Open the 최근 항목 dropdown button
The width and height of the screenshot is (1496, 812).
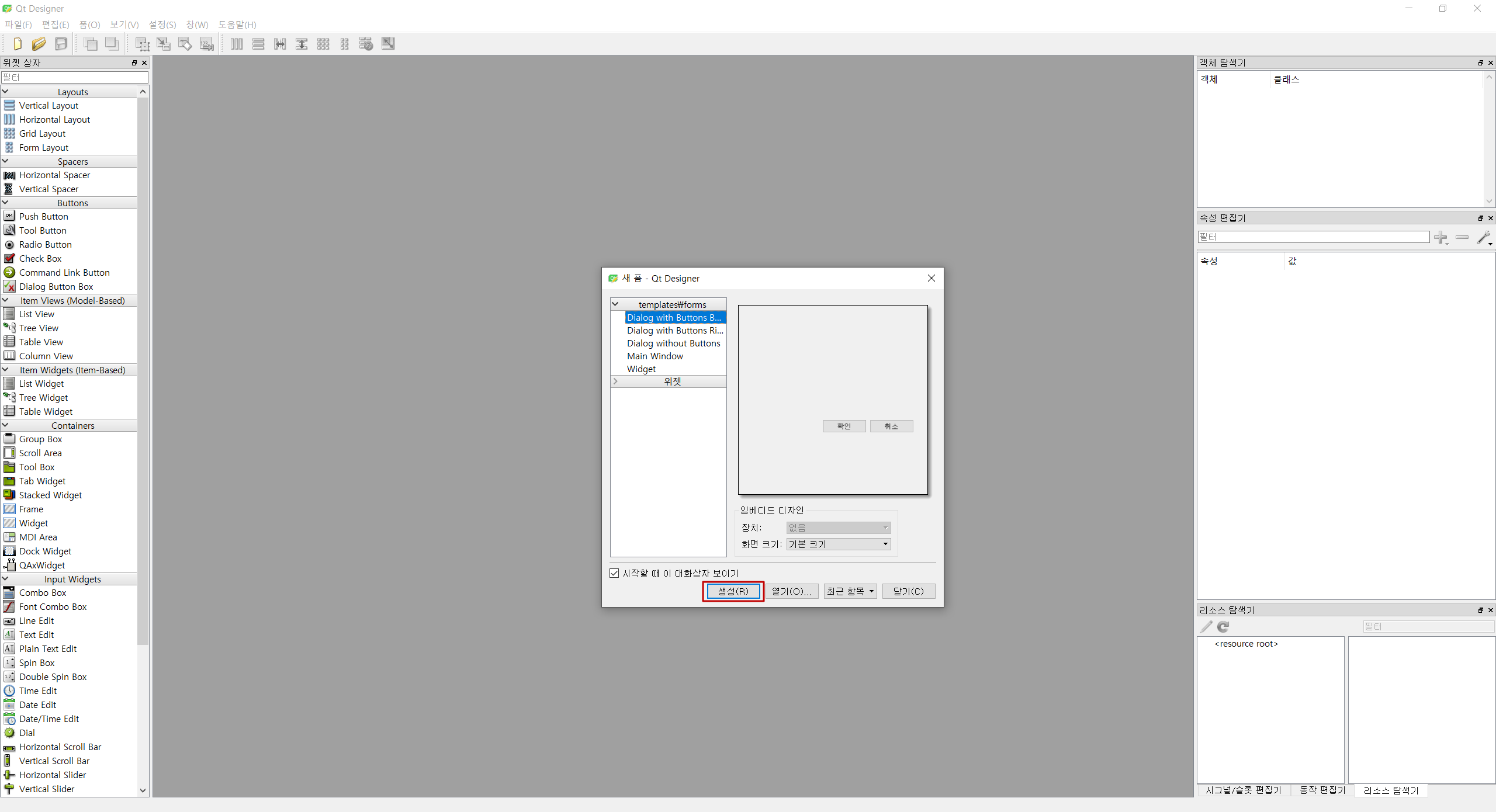click(x=850, y=591)
